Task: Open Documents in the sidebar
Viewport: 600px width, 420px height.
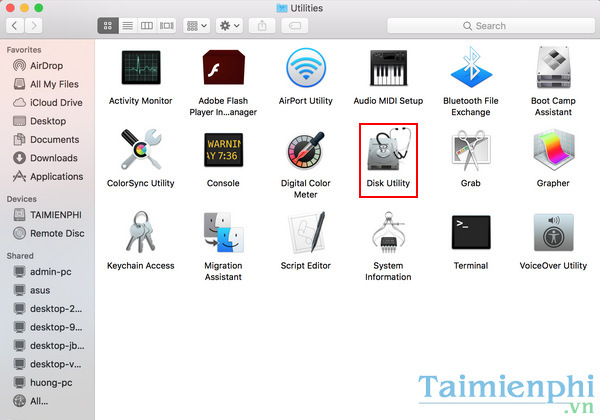Action: point(47,139)
